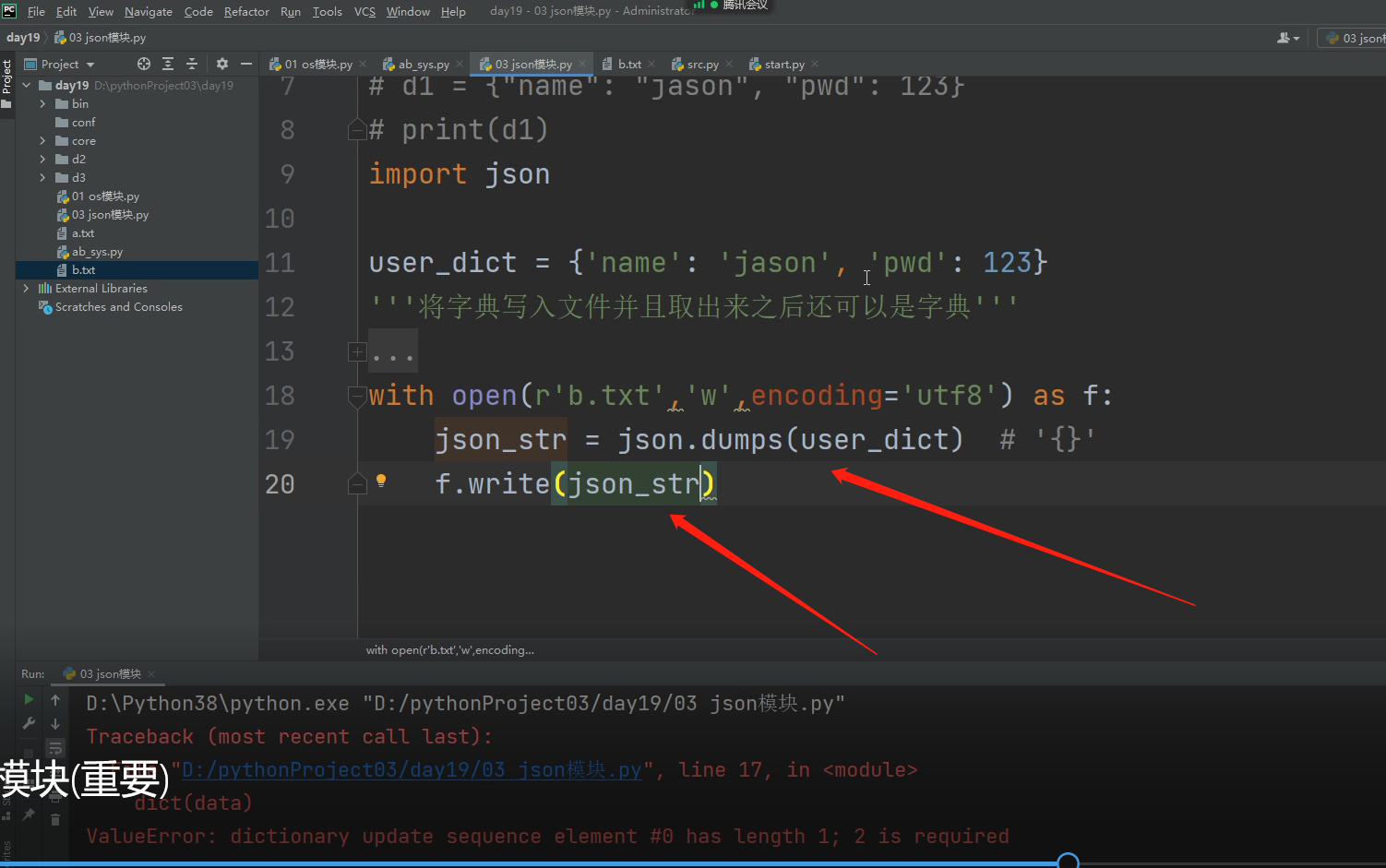
Task: Click the day19 navigation bar breadcrumb
Action: [x=23, y=38]
